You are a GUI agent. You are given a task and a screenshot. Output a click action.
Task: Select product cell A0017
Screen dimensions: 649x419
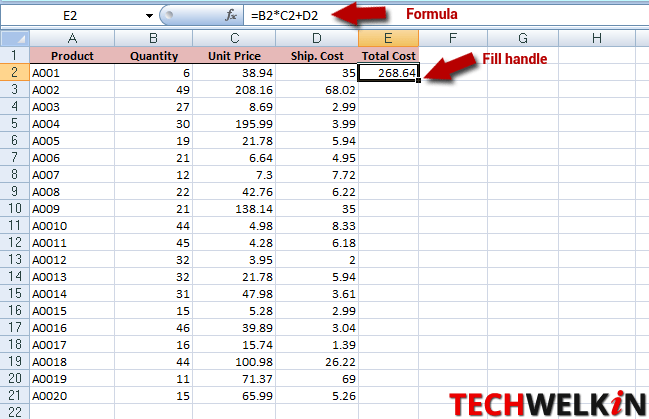[72, 344]
